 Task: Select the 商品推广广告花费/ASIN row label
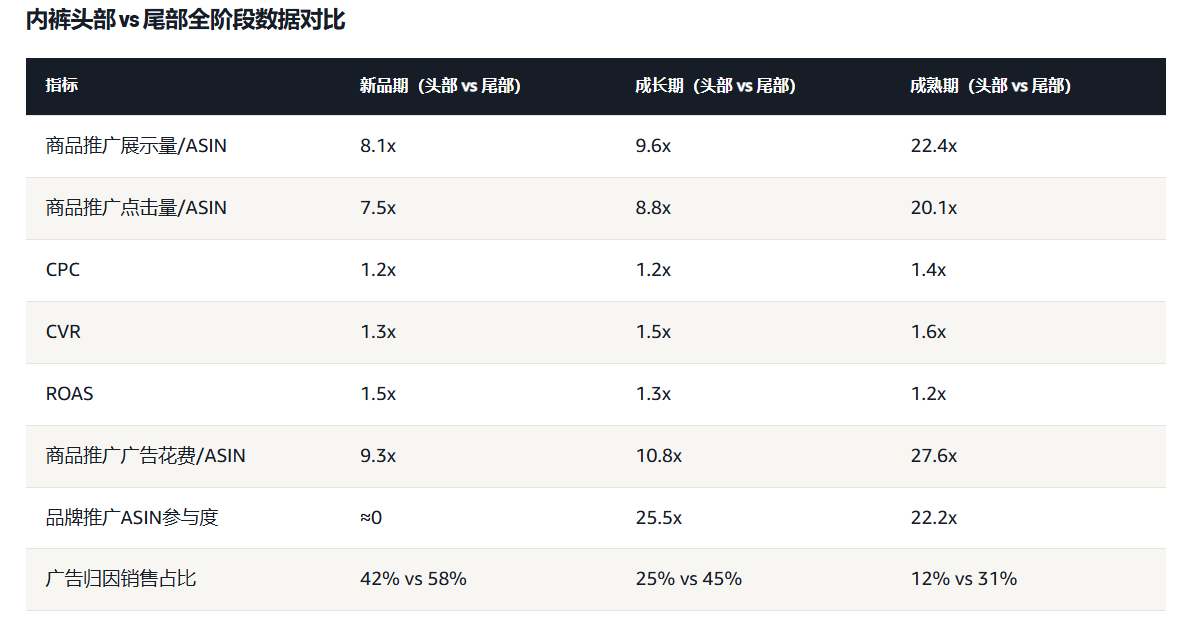[146, 456]
